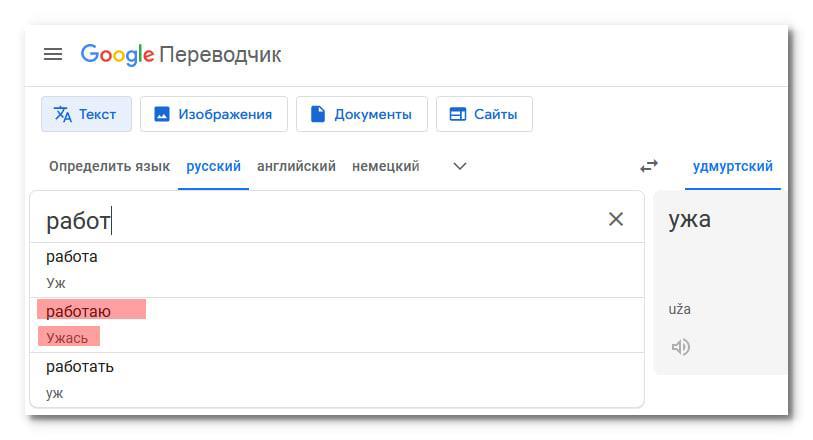The width and height of the screenshot is (813, 440).
Task: Switch to Сайты translation mode
Action: click(484, 114)
